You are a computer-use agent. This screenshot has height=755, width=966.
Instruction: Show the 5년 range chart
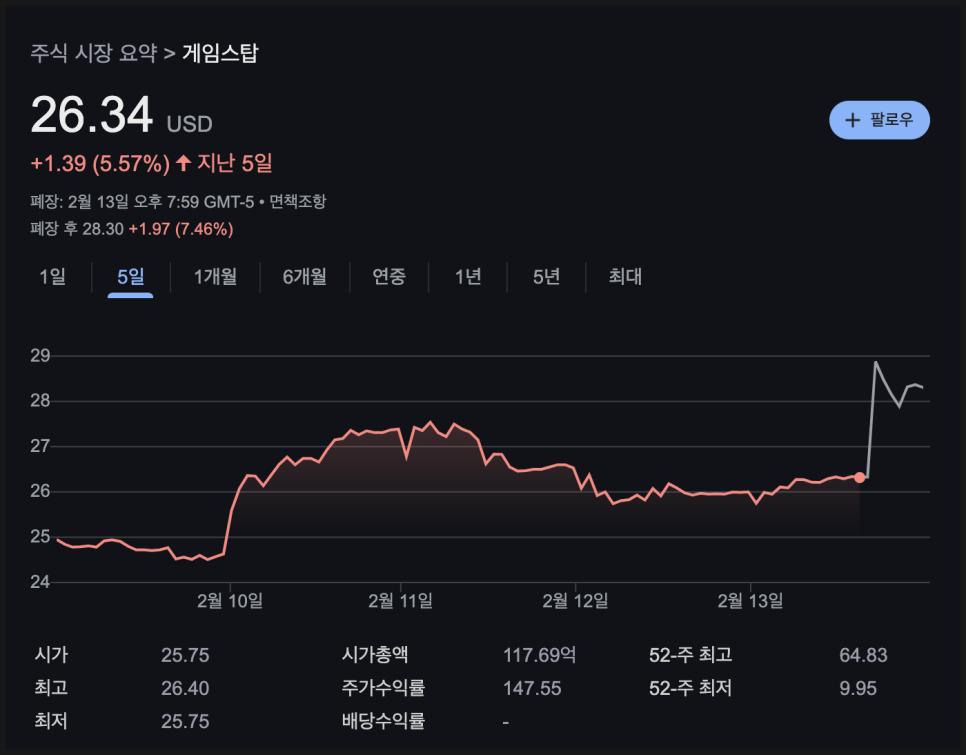[546, 277]
